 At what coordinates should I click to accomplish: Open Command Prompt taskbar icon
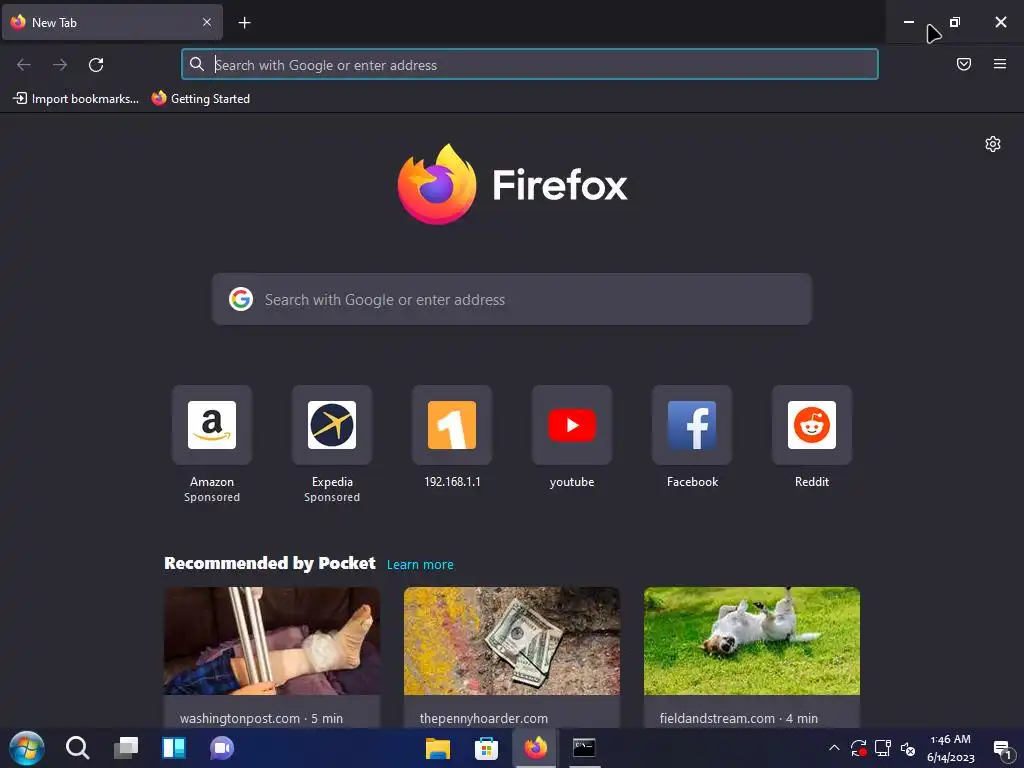(584, 748)
